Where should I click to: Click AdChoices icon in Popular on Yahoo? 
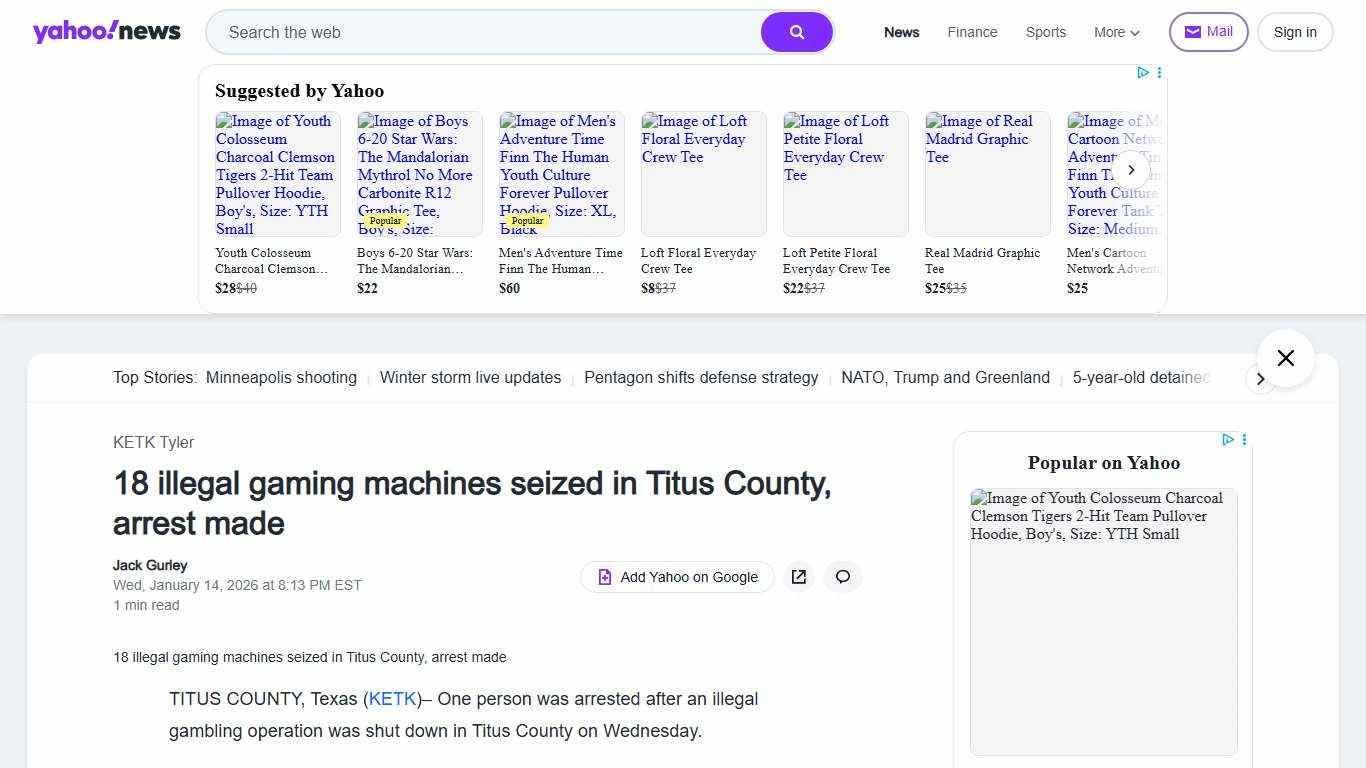click(x=1228, y=440)
